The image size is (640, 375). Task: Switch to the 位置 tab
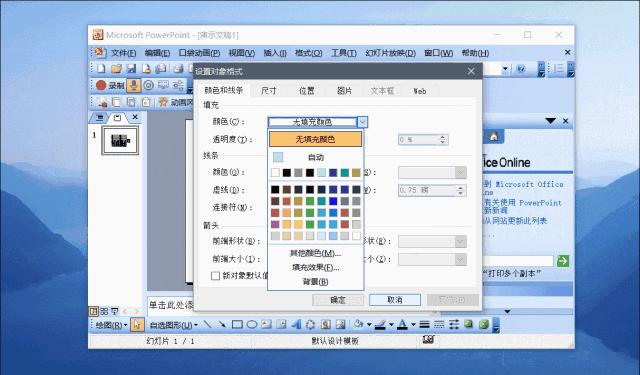[x=307, y=91]
